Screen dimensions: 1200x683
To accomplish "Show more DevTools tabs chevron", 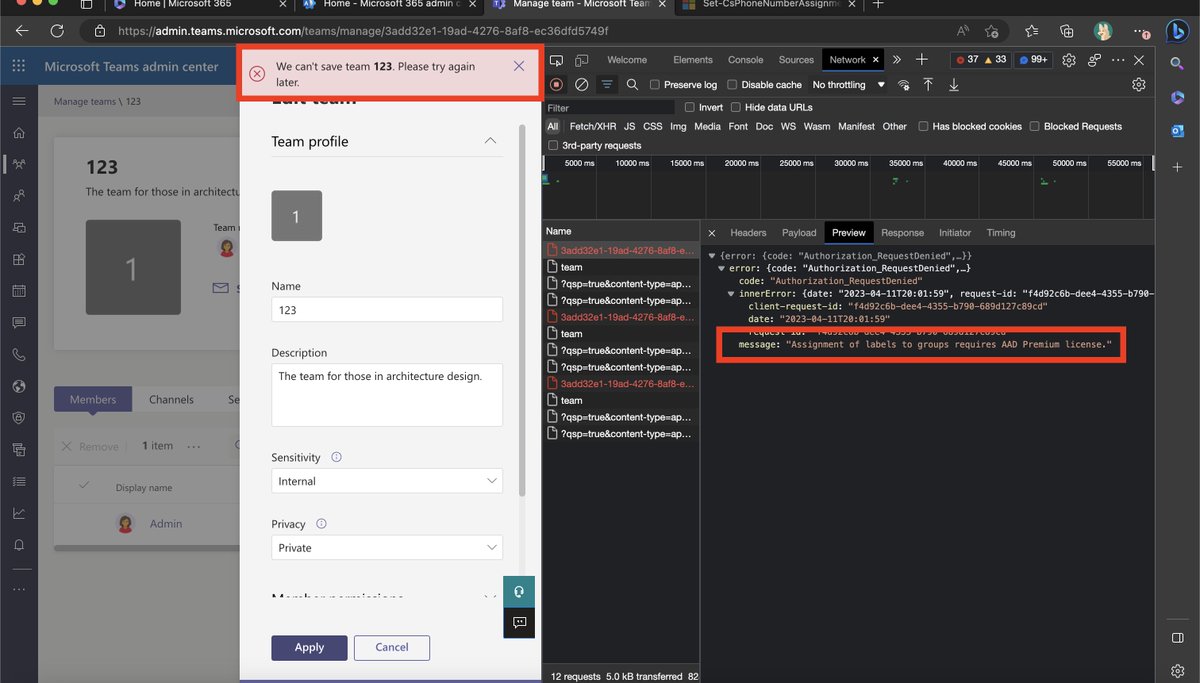I will pyautogui.click(x=896, y=60).
